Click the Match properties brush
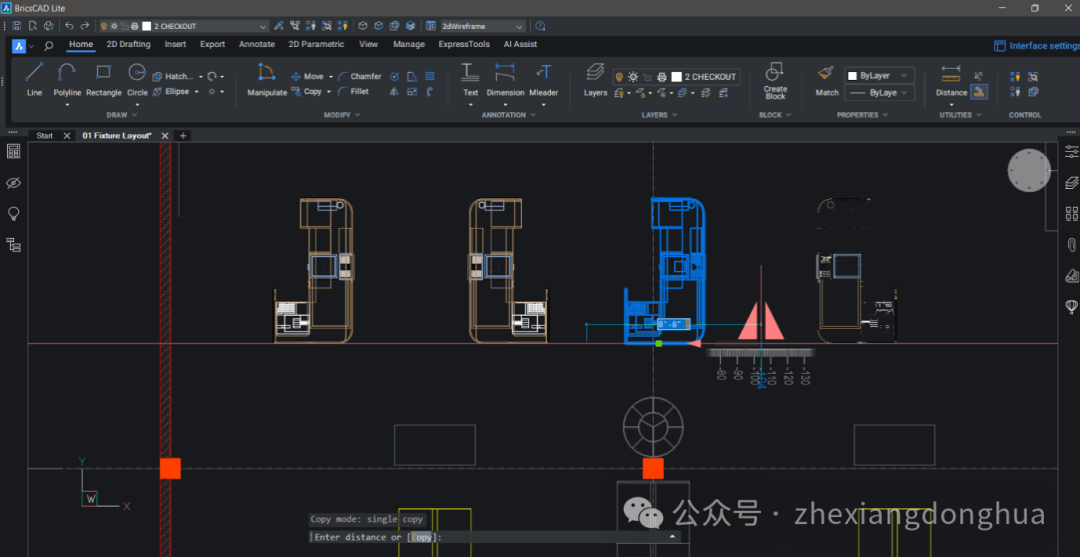 tap(827, 81)
